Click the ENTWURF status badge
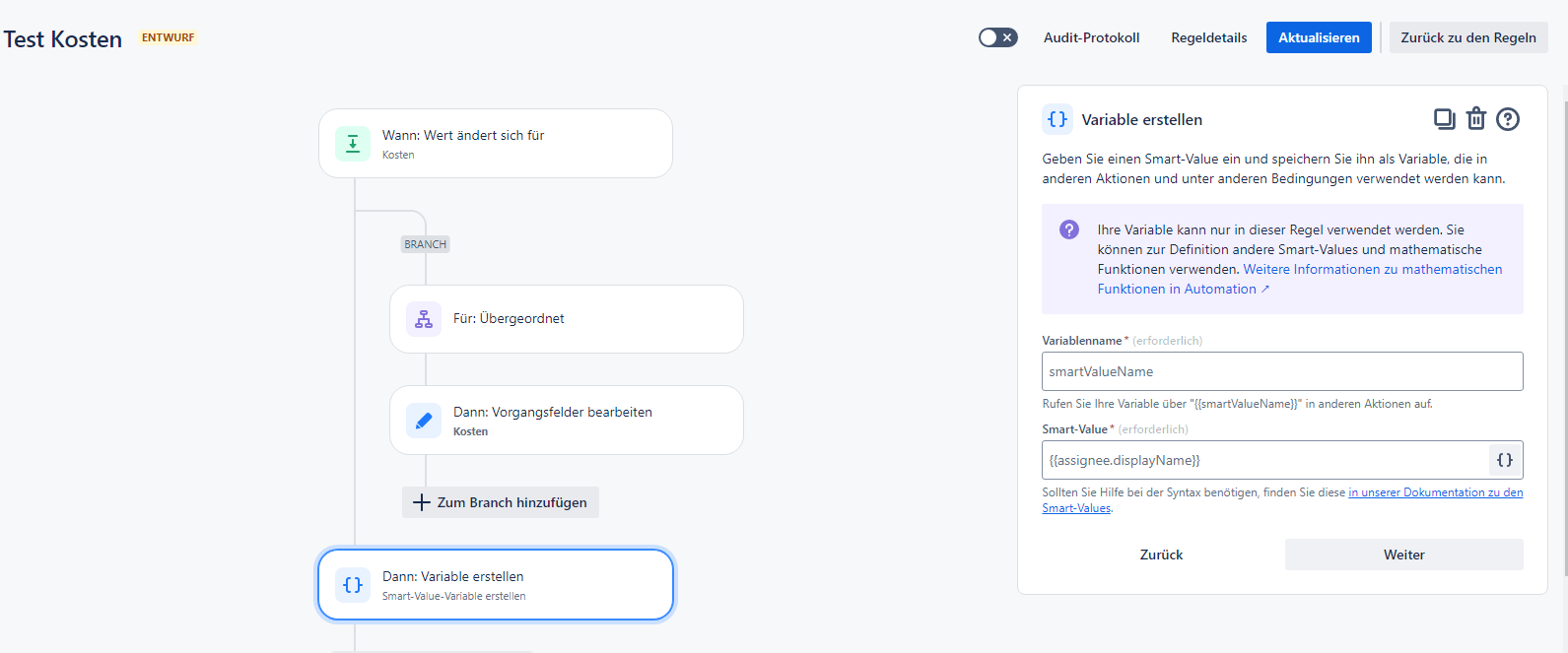 [x=169, y=37]
